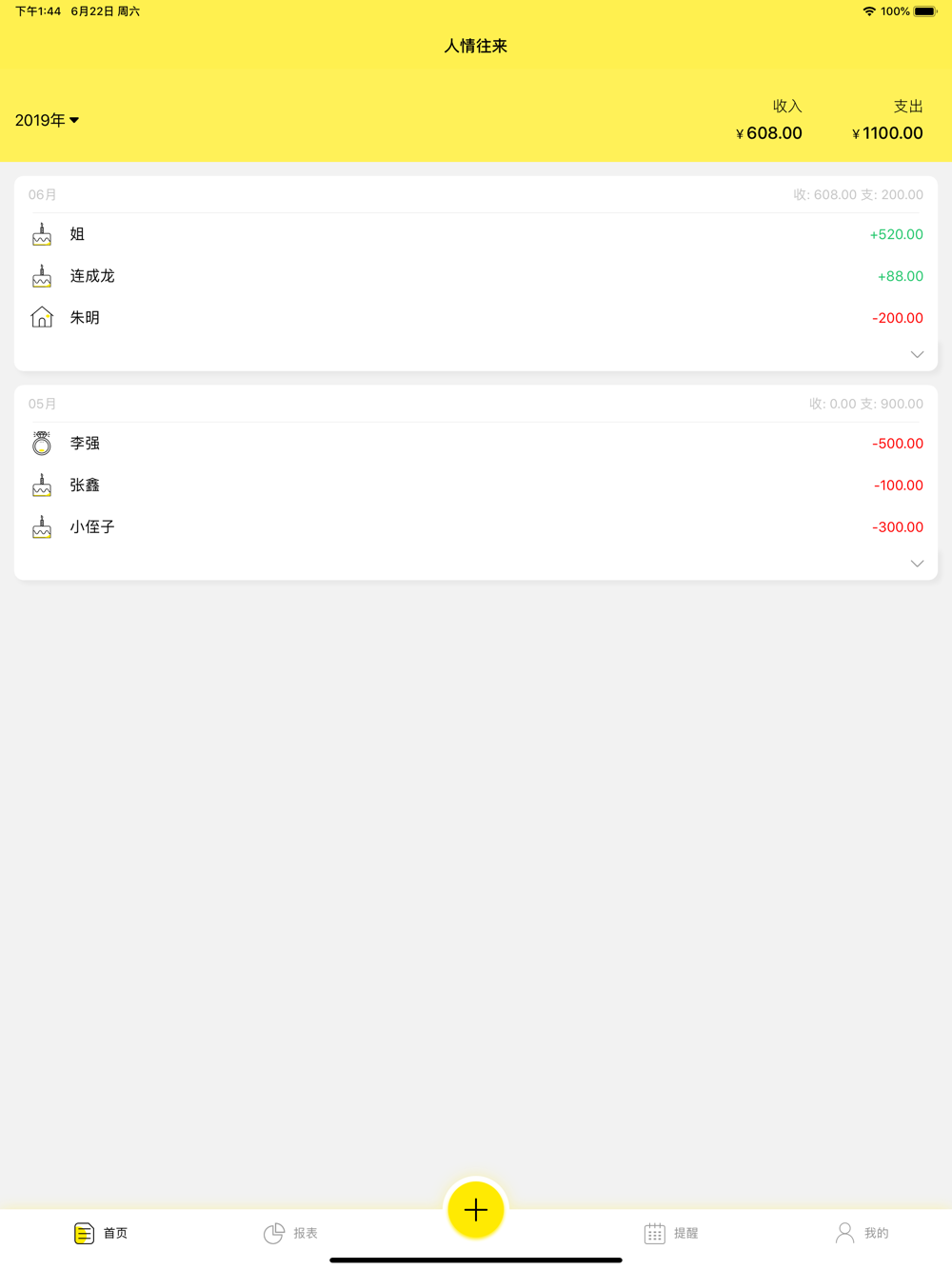
Task: Open the +520.00 record from 姐
Action: coord(476,234)
